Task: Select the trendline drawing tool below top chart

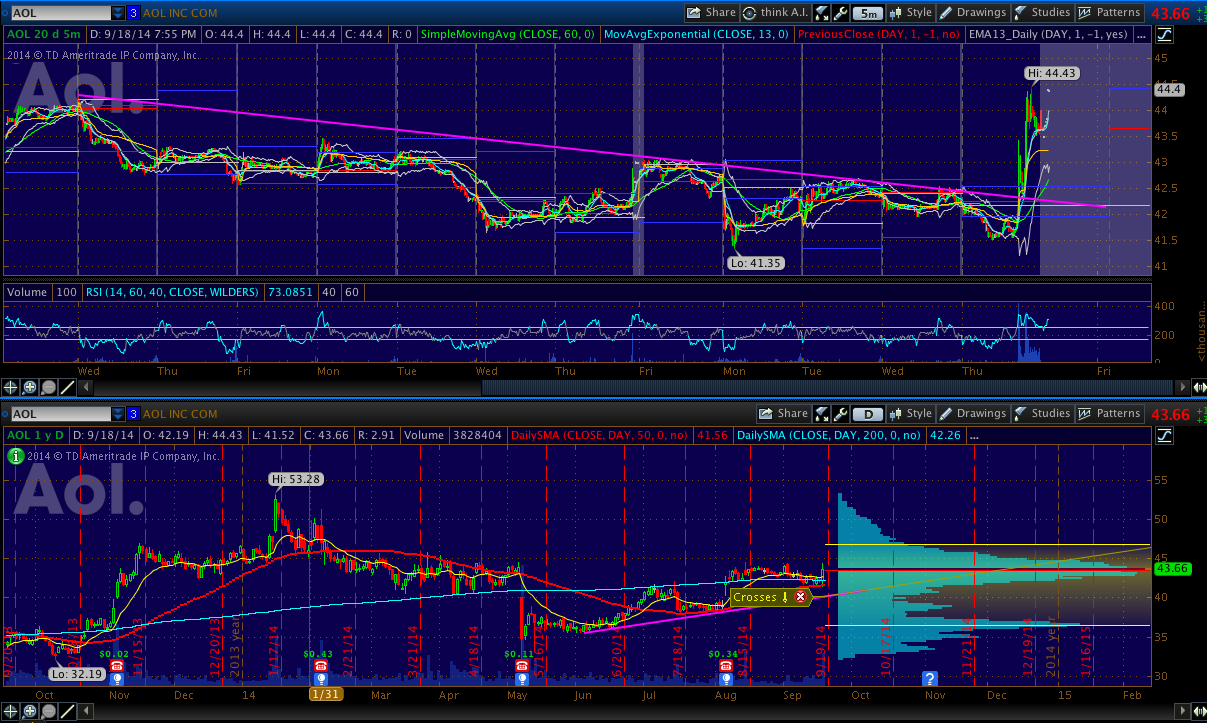Action: (68, 387)
